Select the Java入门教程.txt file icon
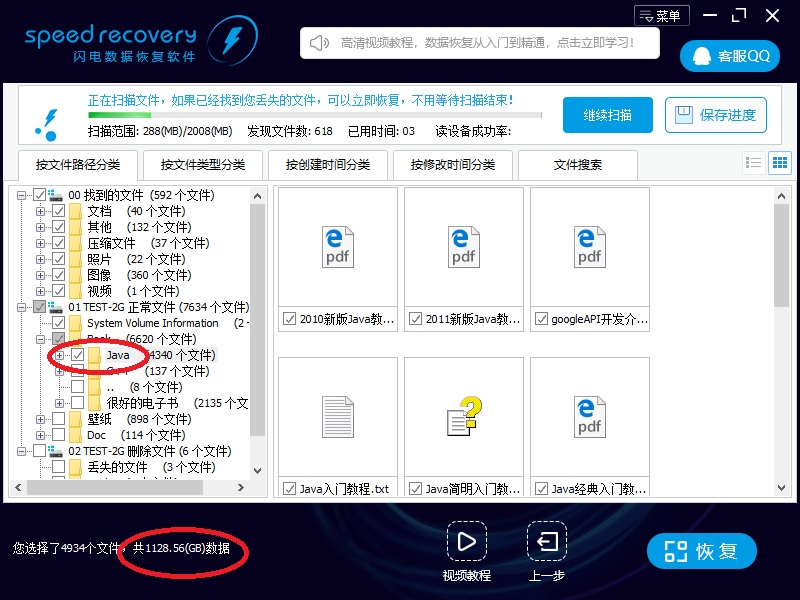Screen dimensions: 800x600 (337, 416)
